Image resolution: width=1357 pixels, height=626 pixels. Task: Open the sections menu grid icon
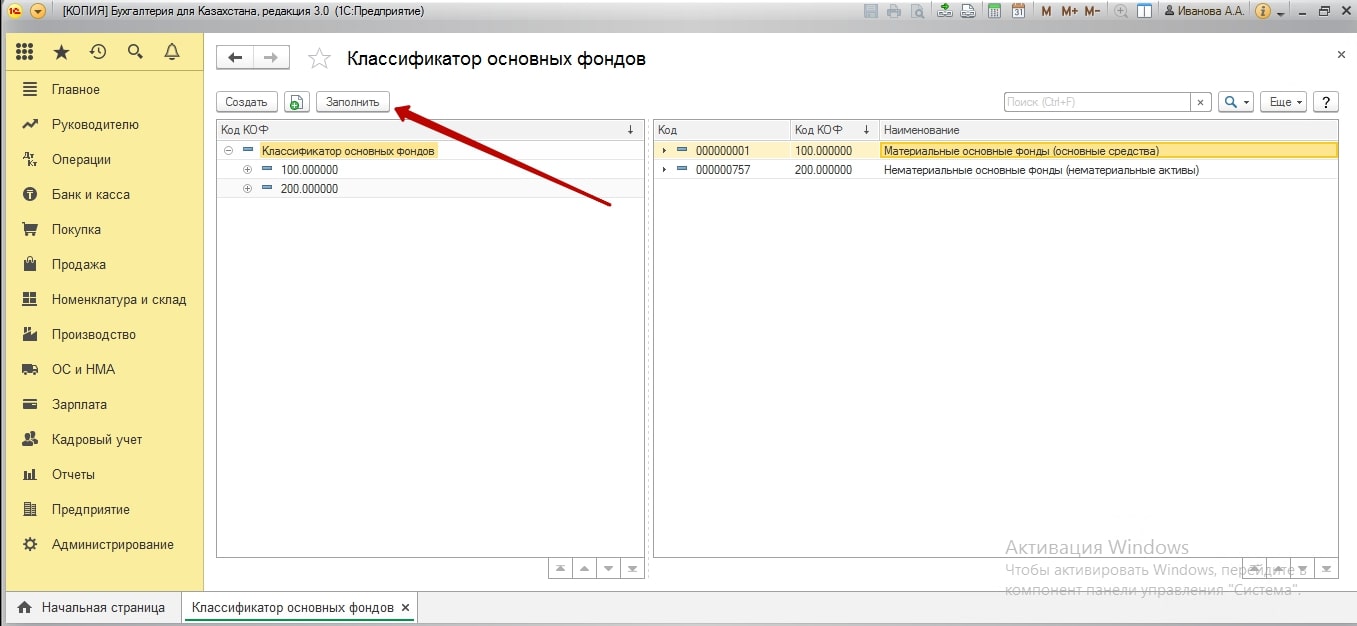pos(25,52)
